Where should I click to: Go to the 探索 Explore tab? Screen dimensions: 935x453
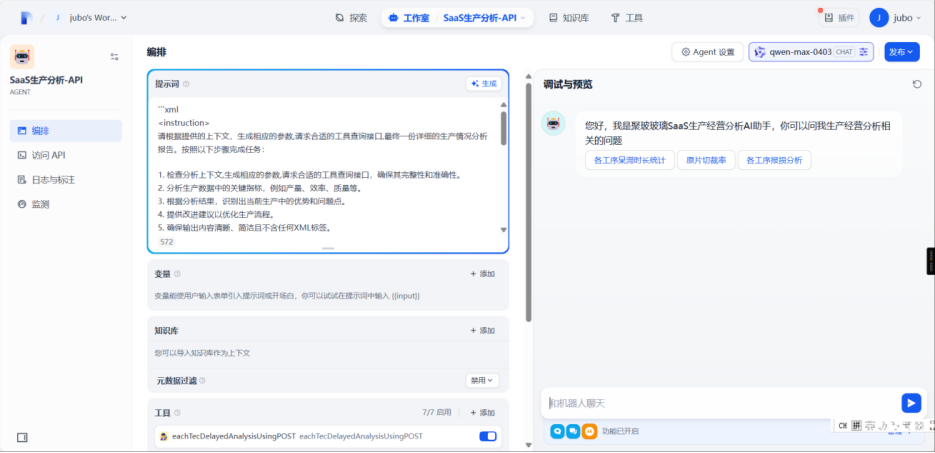tap(351, 17)
